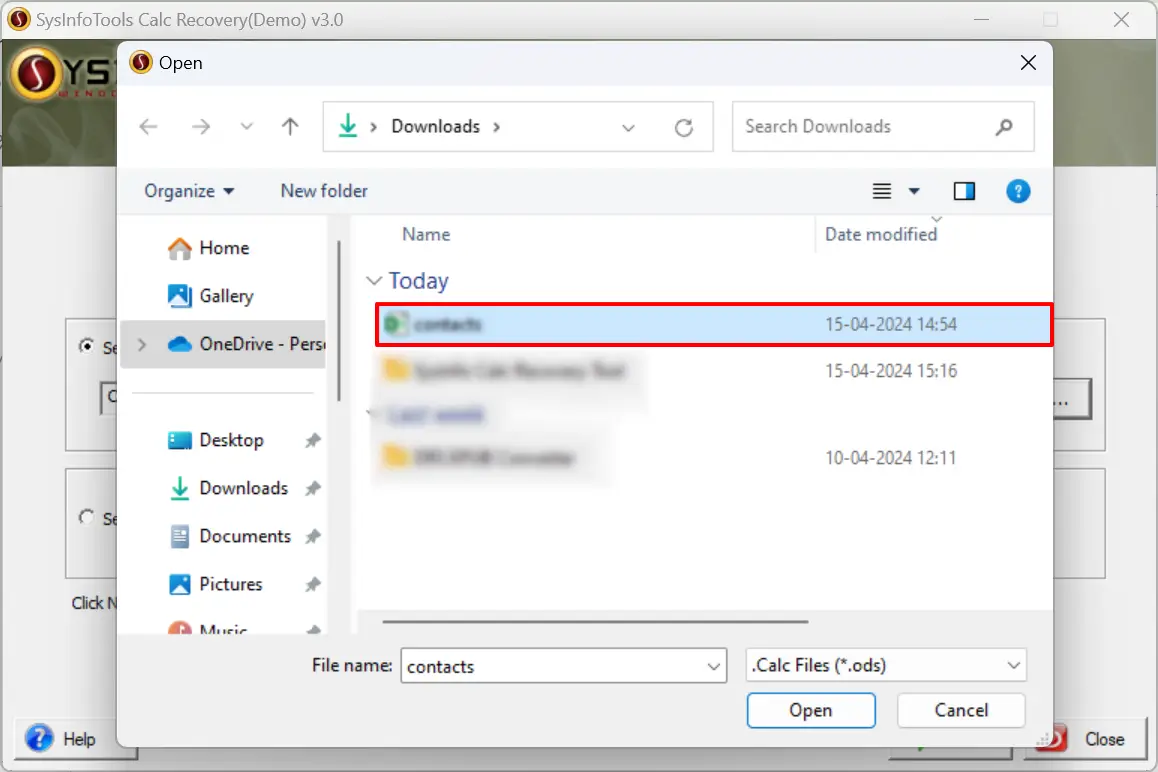1158x772 pixels.
Task: Click the OneDrive cloud icon
Action: click(x=179, y=344)
